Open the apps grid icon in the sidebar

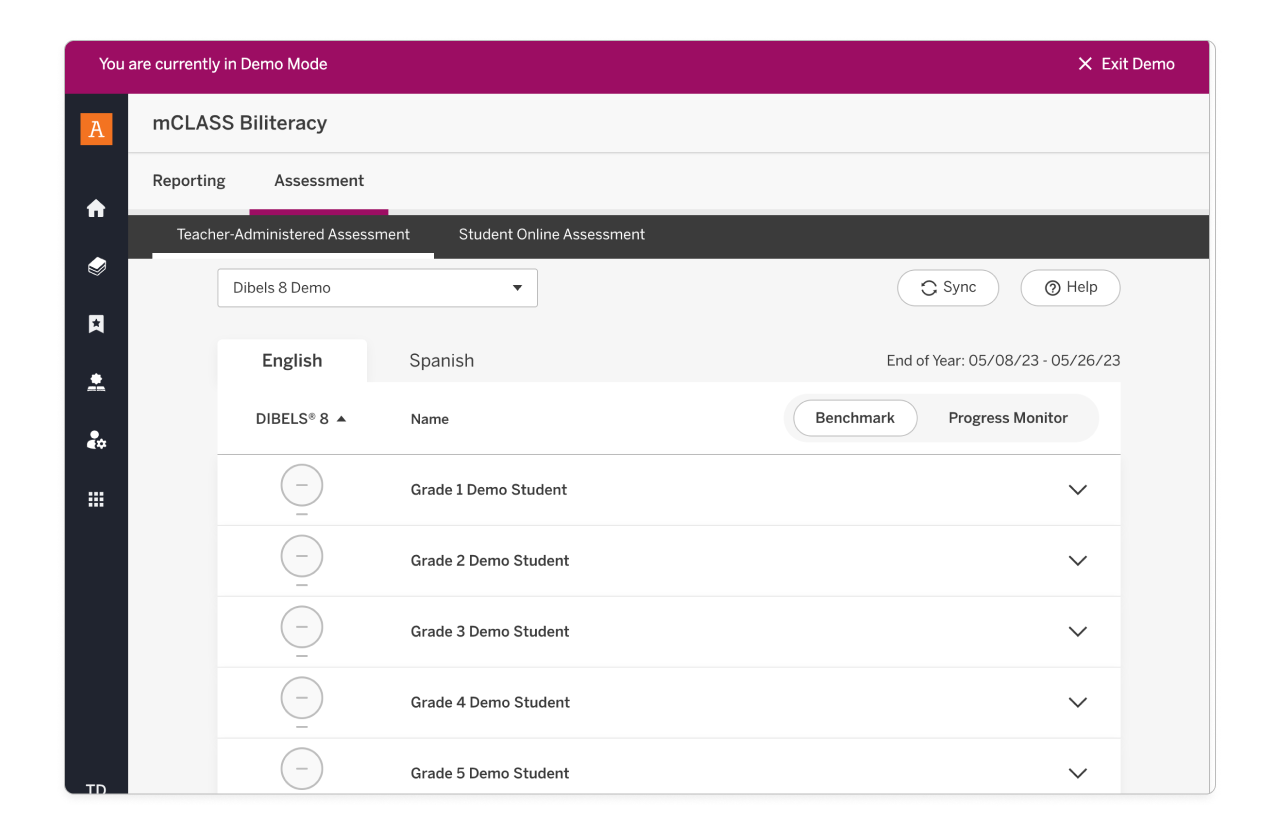point(96,499)
